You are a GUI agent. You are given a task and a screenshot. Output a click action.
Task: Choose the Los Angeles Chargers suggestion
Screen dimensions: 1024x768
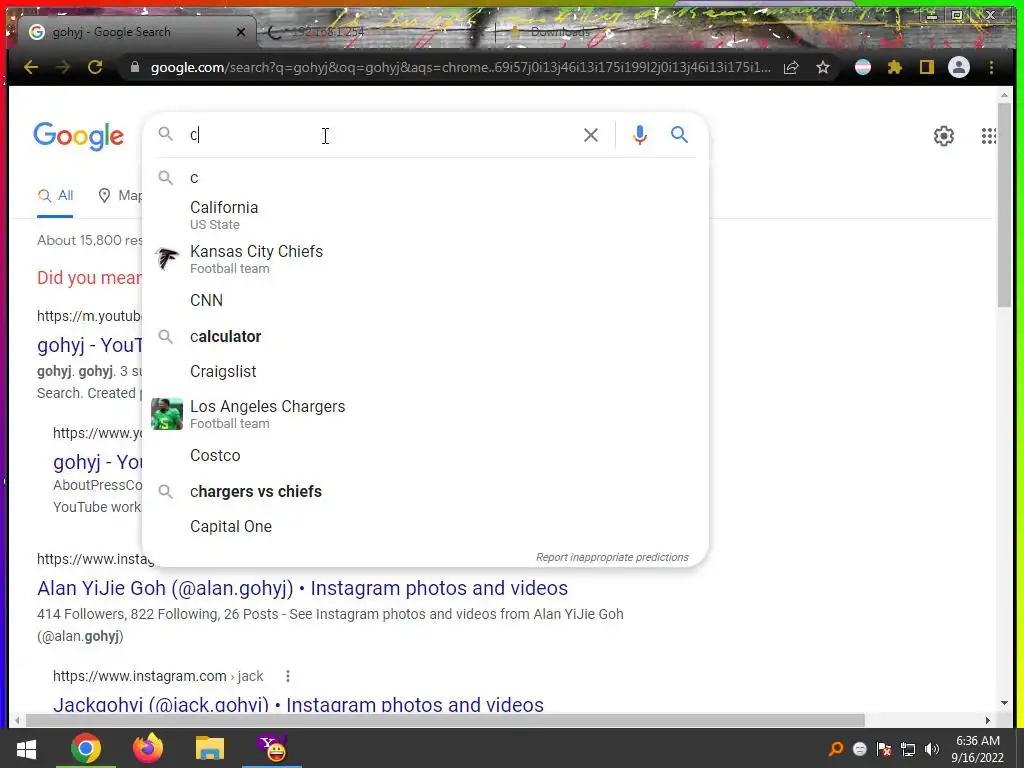coord(425,414)
